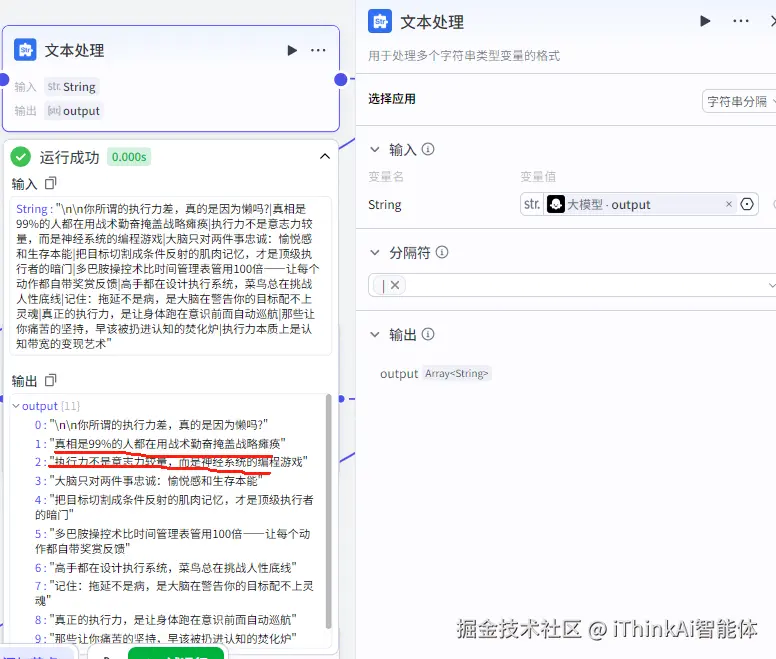
Task: Click the Str icon in right panel header
Action: coord(380,21)
